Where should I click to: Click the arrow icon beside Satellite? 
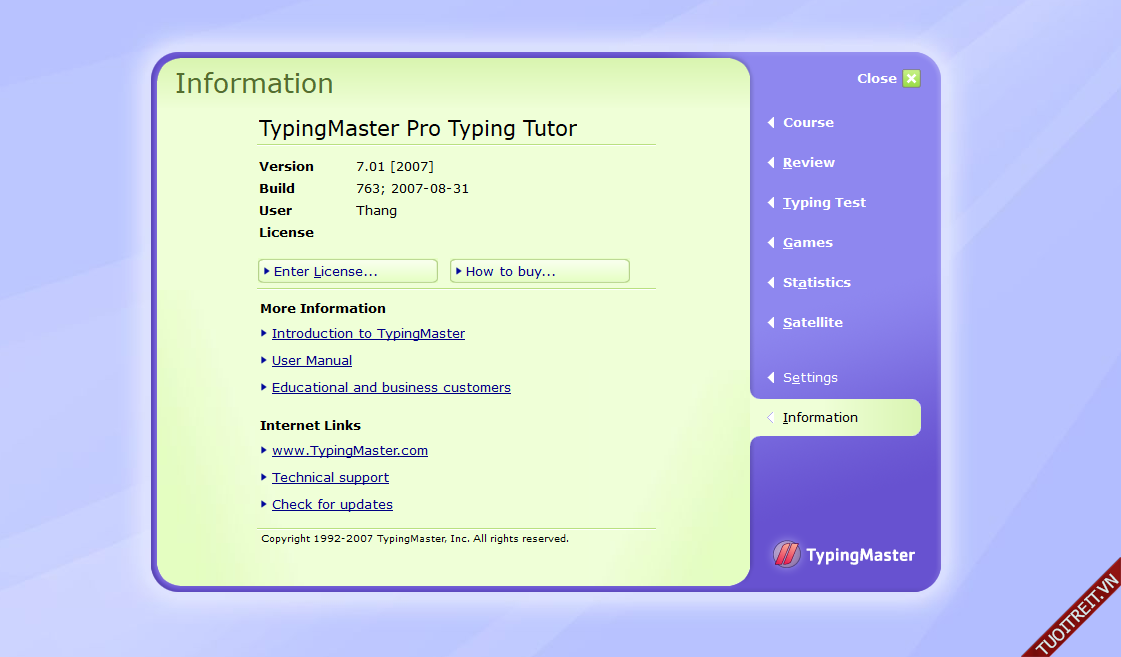click(x=771, y=323)
